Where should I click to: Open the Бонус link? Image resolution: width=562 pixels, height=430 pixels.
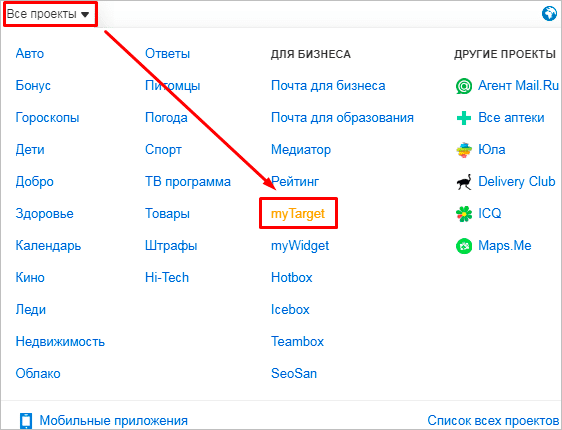pos(33,86)
